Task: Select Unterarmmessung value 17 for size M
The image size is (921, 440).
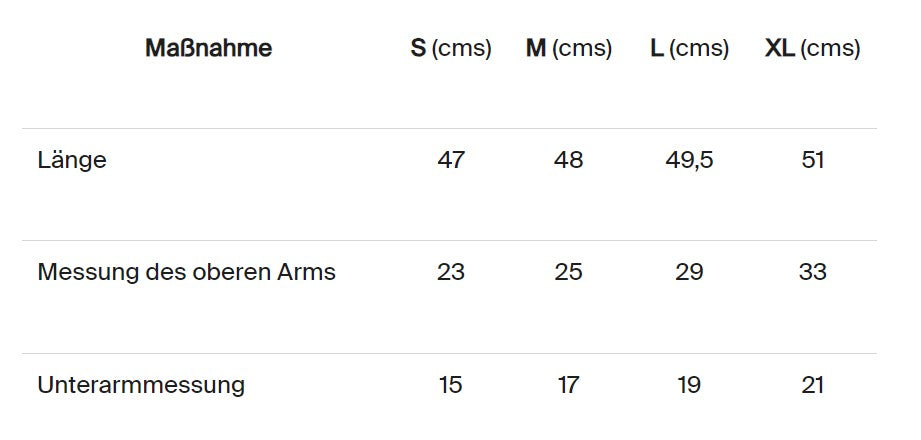Action: point(568,385)
